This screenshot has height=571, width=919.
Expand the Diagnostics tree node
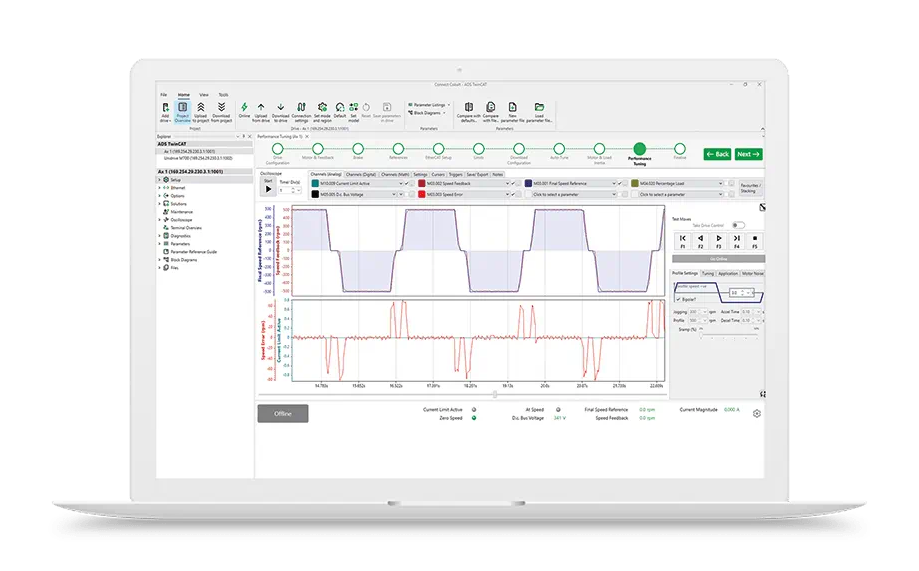click(x=160, y=236)
